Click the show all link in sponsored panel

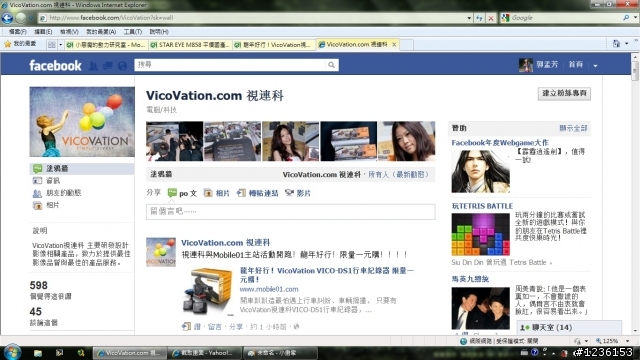[573, 128]
